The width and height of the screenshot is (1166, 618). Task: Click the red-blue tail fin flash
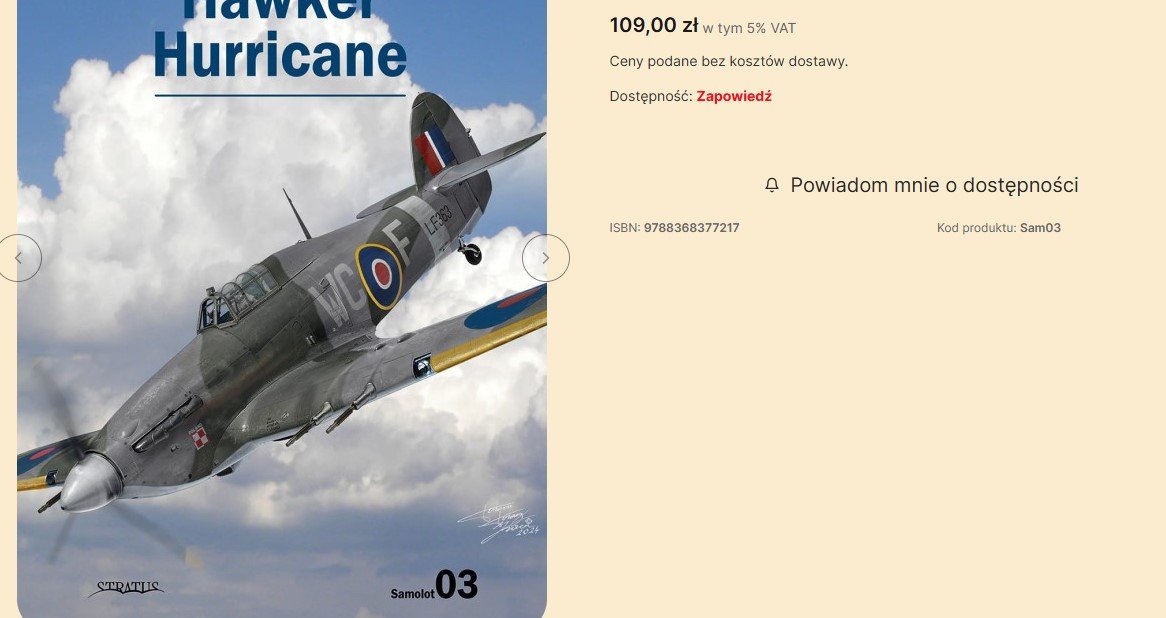click(435, 149)
